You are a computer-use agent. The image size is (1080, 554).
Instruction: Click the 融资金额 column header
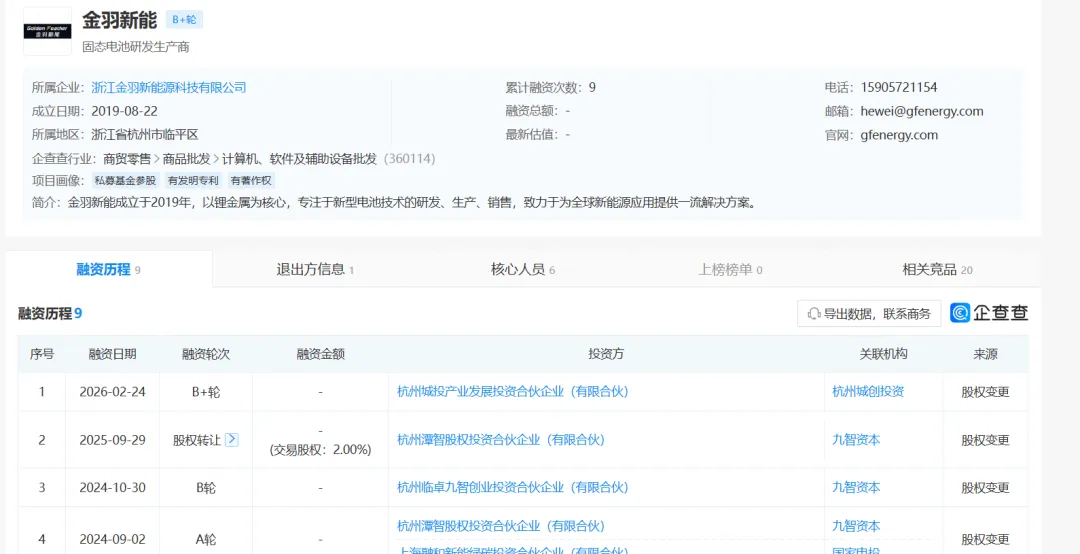click(320, 354)
